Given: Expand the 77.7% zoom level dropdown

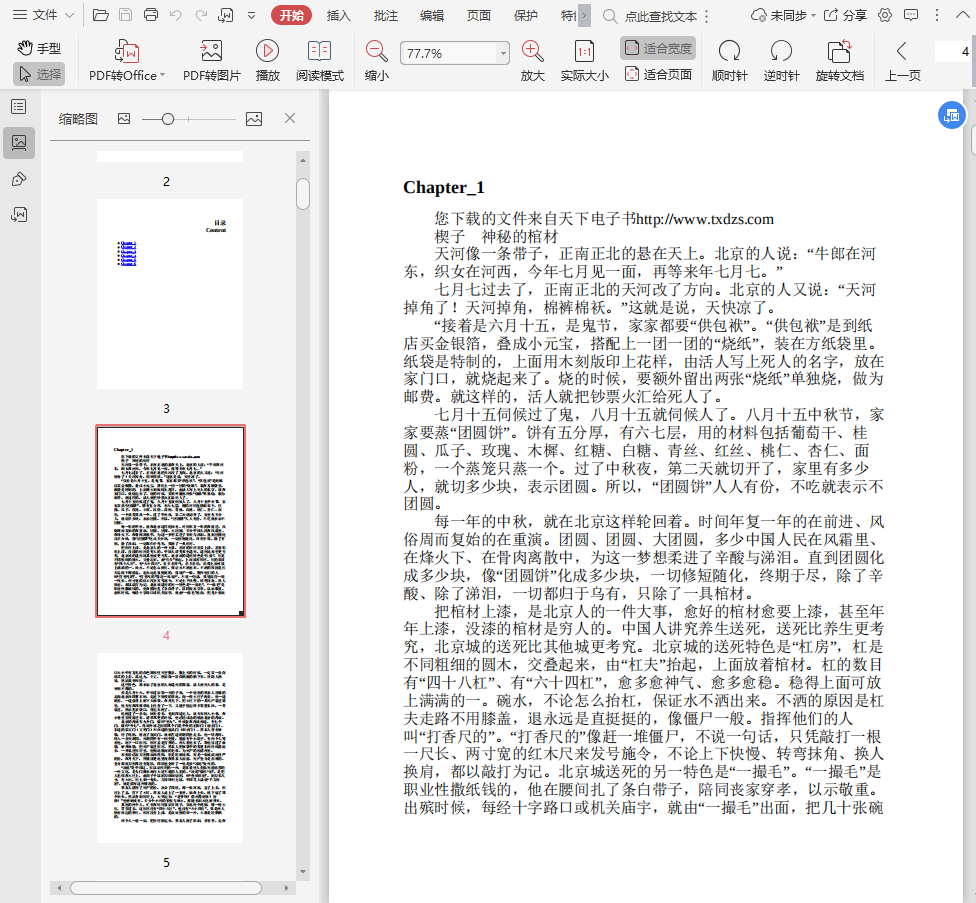Looking at the screenshot, I should point(503,53).
